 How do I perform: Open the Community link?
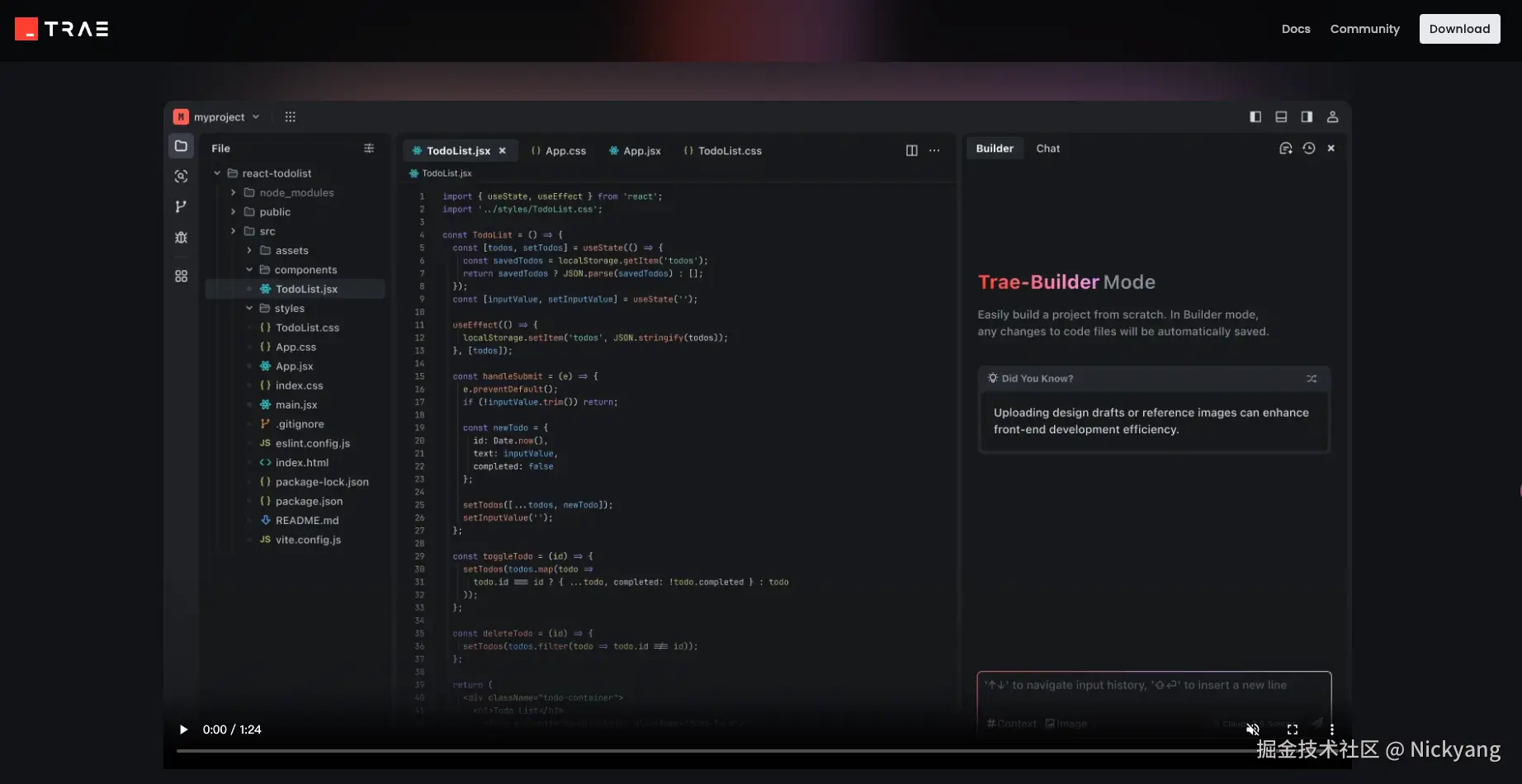pos(1365,29)
